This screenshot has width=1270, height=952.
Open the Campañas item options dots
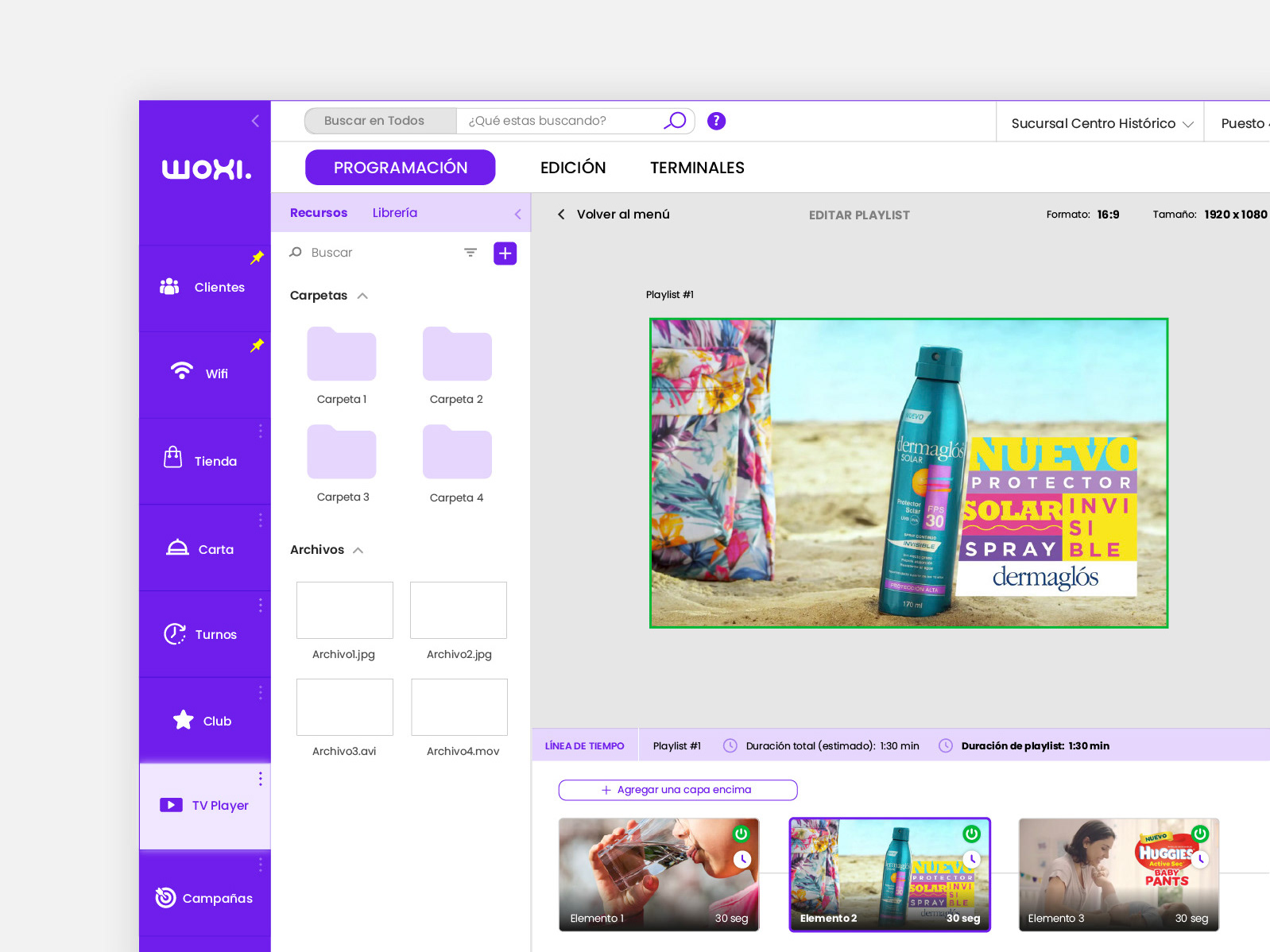coord(260,865)
